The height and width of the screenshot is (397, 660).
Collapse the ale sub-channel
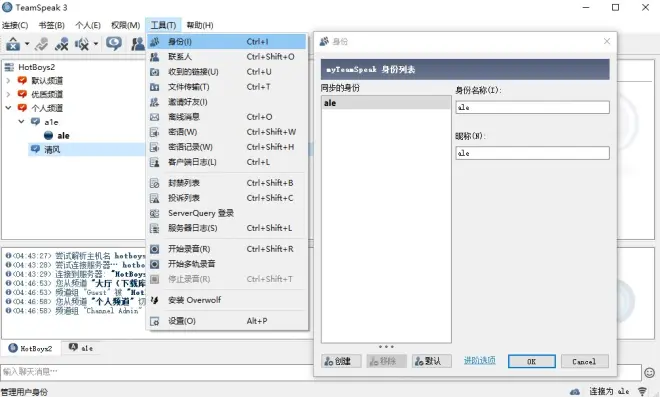(22, 122)
